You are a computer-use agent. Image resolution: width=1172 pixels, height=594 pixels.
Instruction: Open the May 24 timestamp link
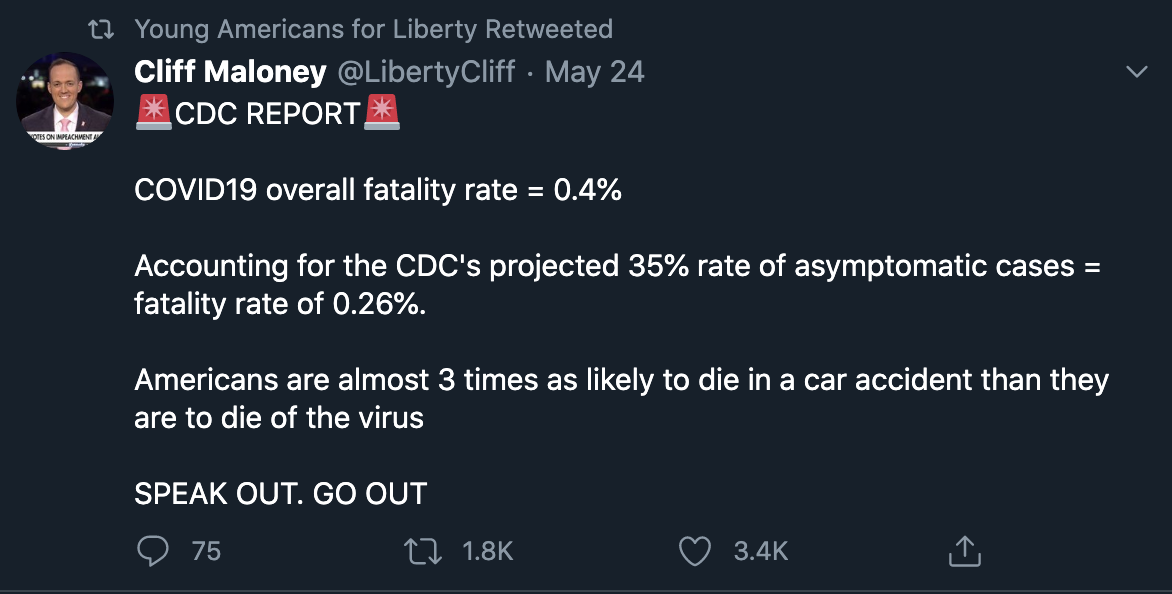click(x=594, y=72)
